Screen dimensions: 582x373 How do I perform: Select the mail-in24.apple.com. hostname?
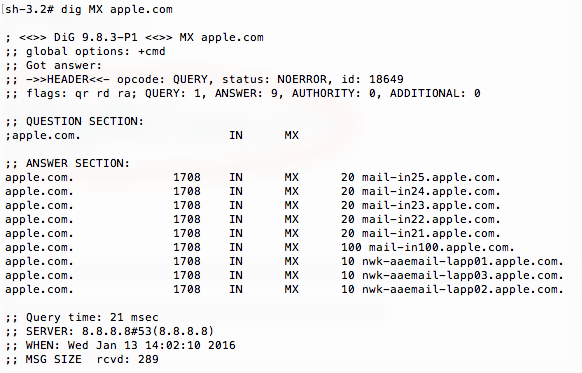pos(431,192)
